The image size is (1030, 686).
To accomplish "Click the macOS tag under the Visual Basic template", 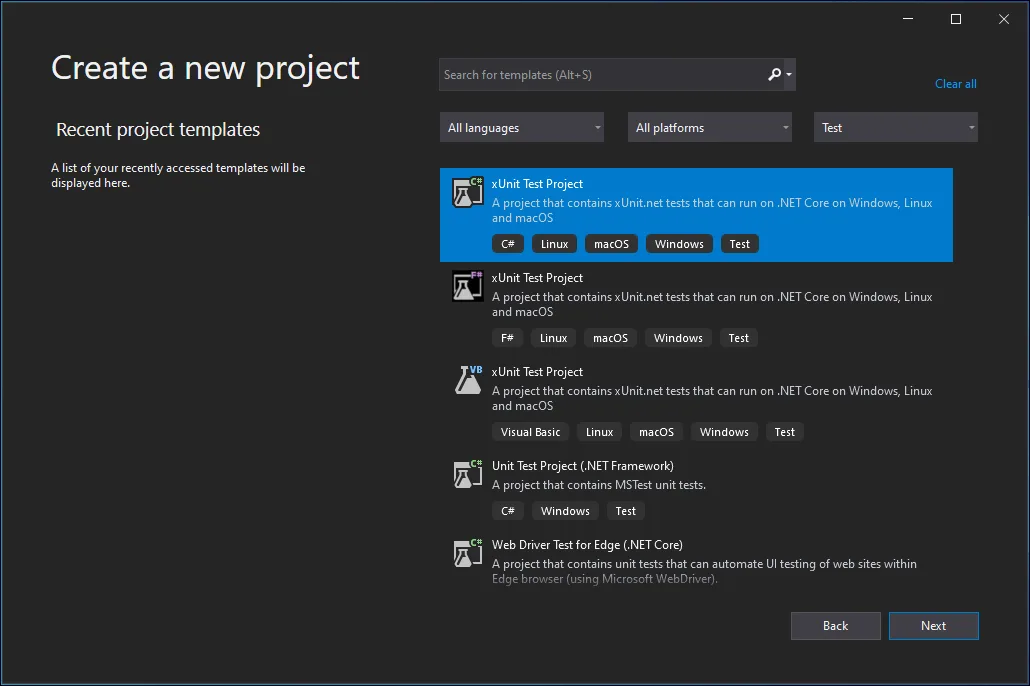I will click(x=656, y=431).
